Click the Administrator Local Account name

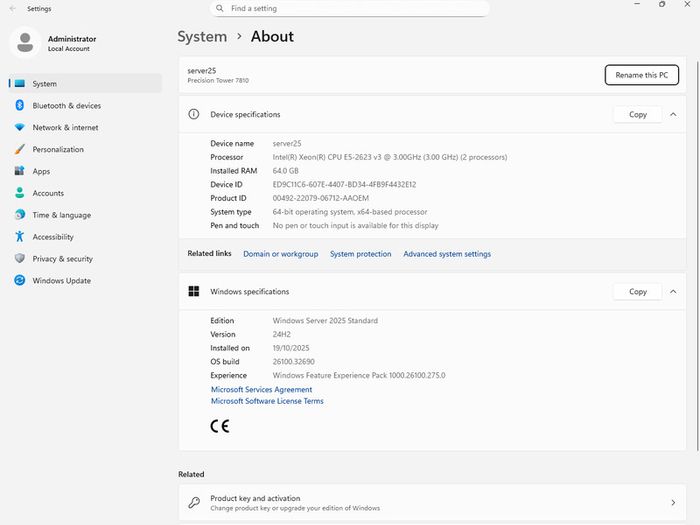[x=72, y=43]
